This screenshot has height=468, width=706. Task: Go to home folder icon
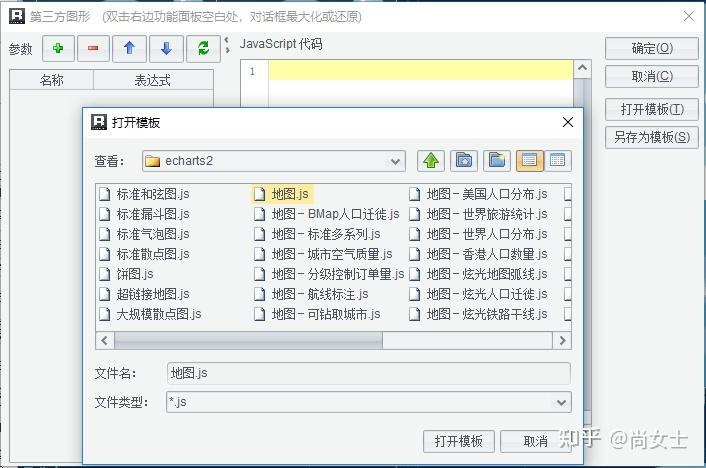[464, 161]
